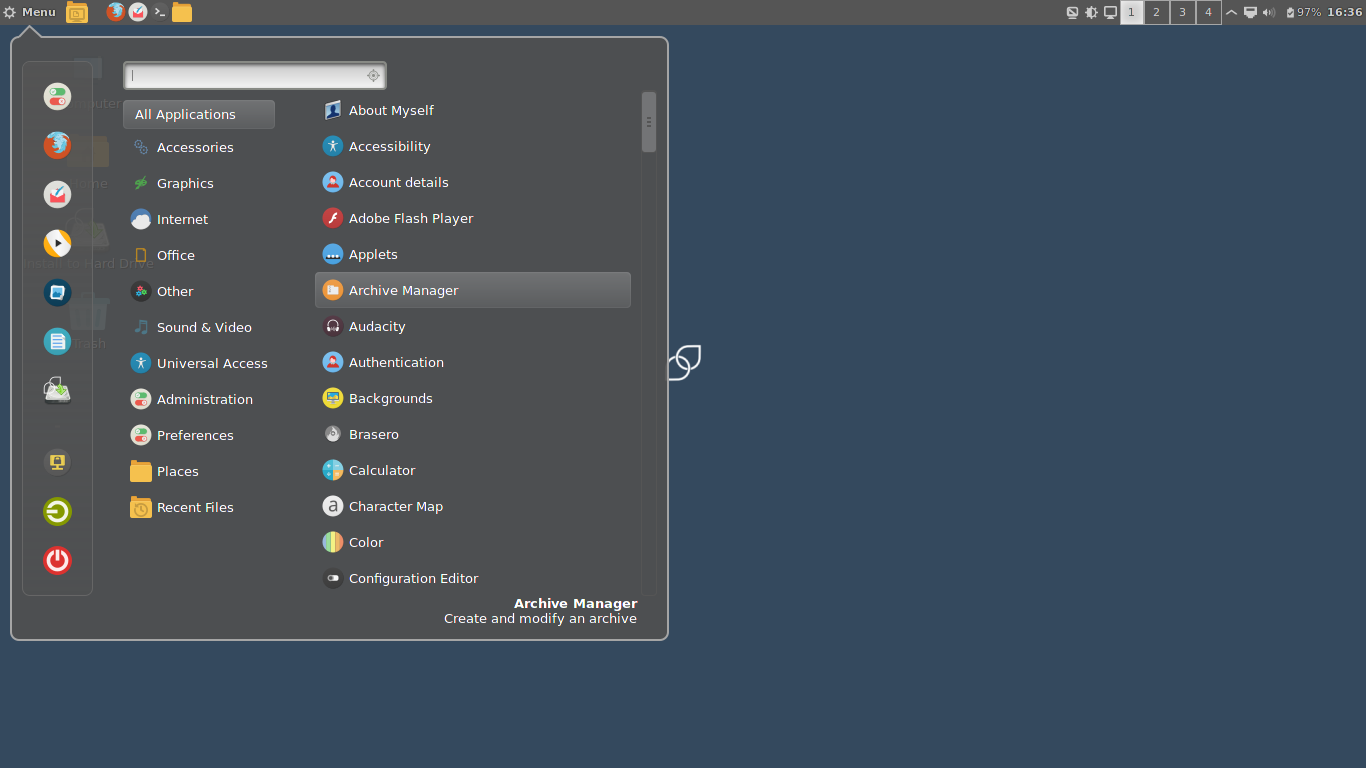Open the mail client in favorites sidebar
This screenshot has width=1366, height=768.
pyautogui.click(x=57, y=195)
